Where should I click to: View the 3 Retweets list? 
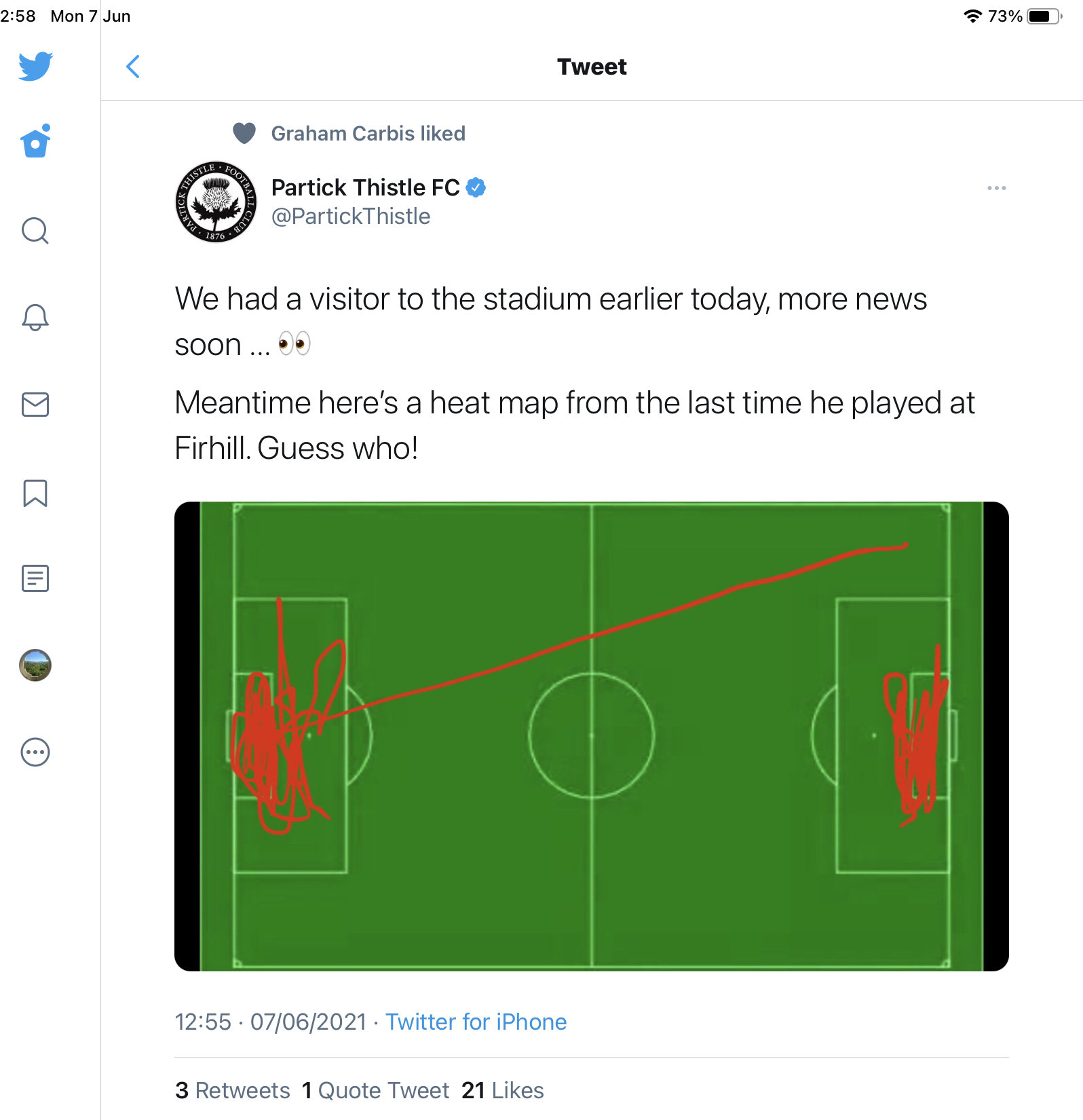click(233, 1090)
